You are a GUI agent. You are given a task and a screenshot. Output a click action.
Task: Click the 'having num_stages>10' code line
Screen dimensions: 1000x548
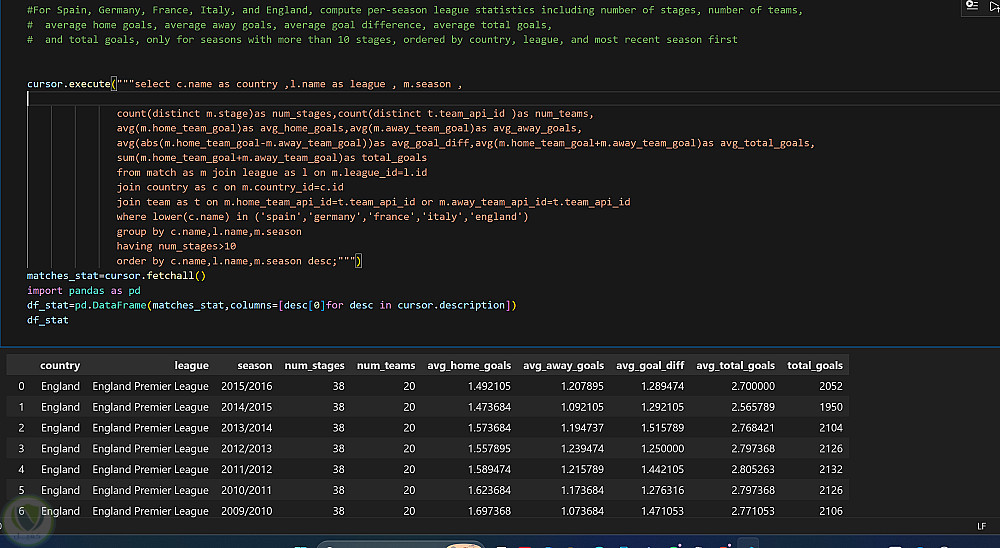point(176,246)
